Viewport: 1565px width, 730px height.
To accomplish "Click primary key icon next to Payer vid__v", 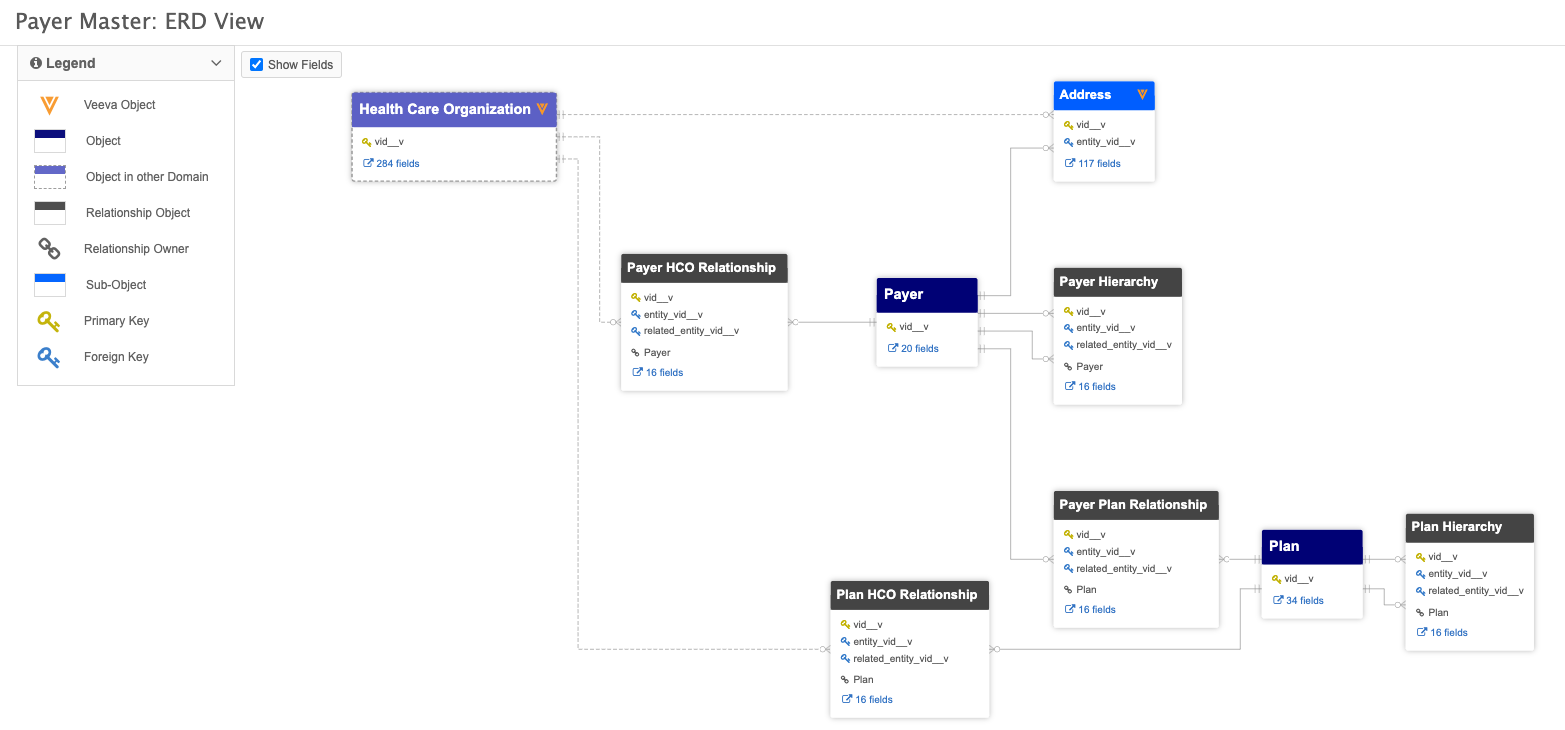I will coord(891,327).
